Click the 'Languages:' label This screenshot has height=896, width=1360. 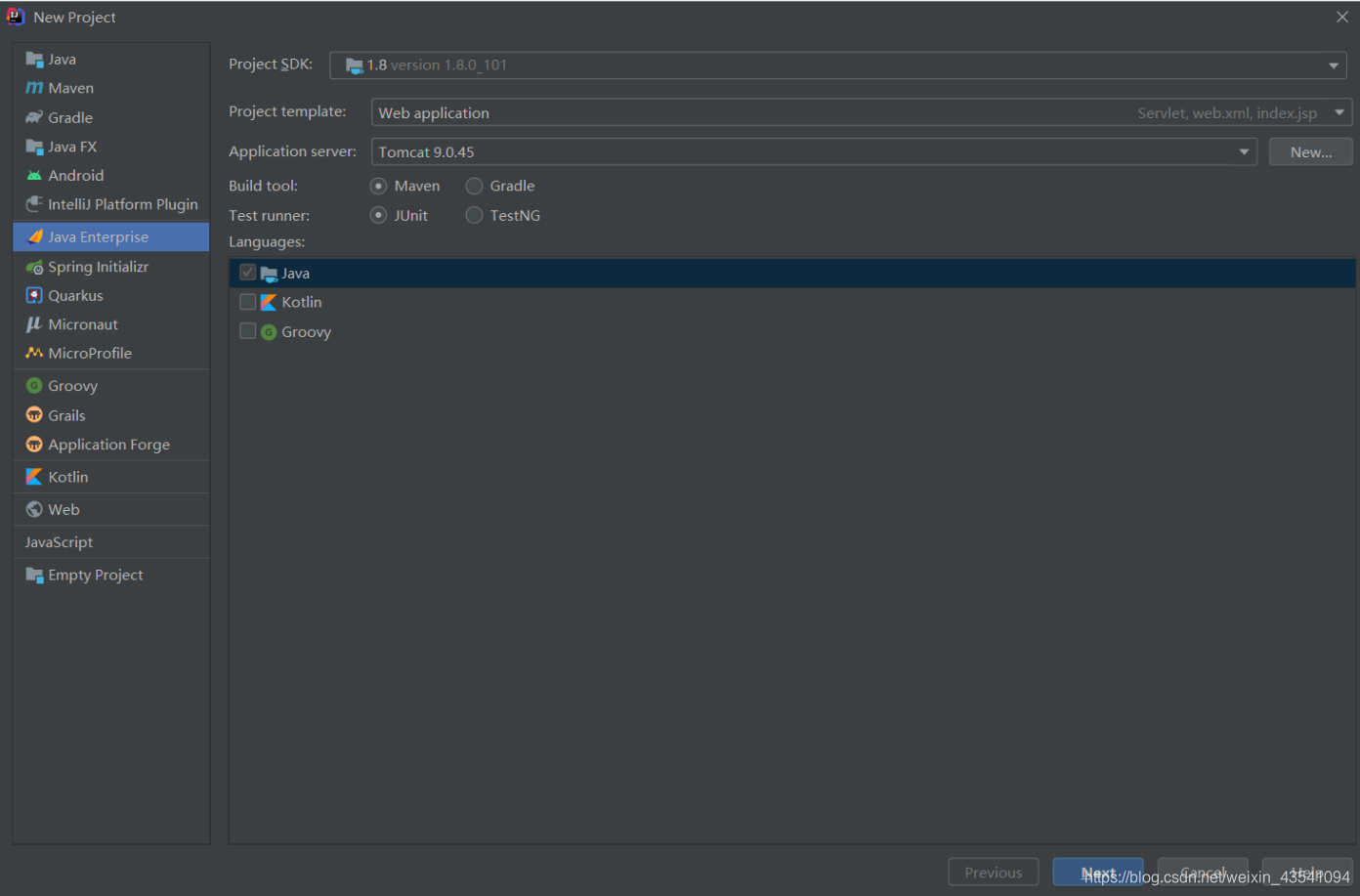tap(267, 242)
